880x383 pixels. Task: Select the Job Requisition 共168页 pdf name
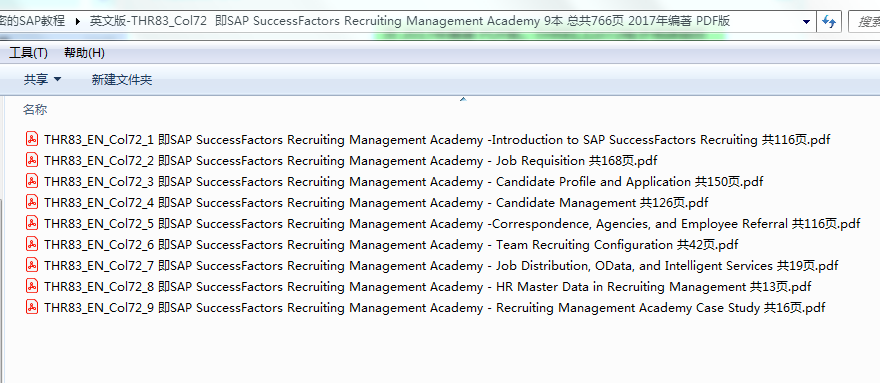(x=351, y=161)
